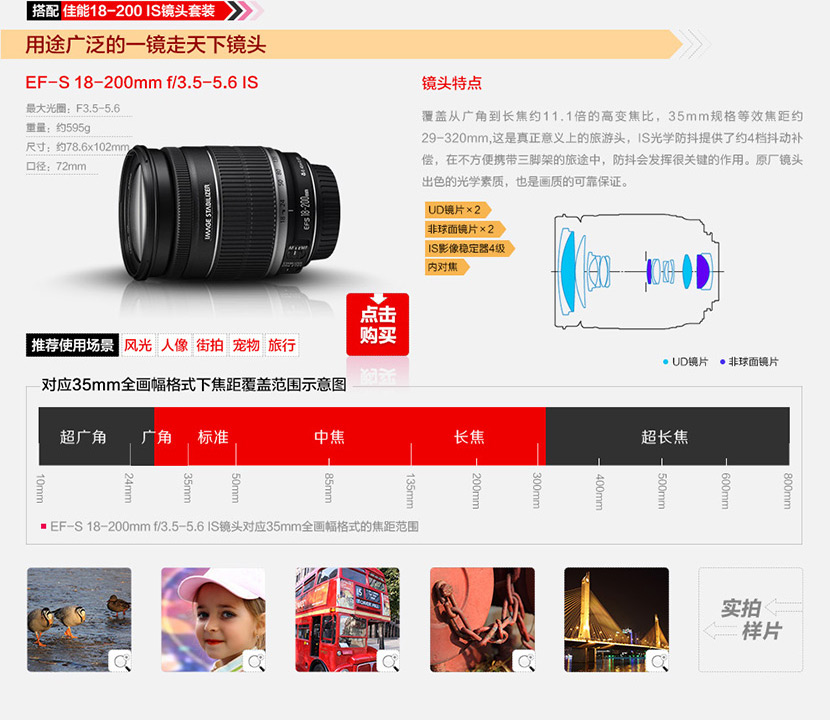Zoom the night bridge photo magnifier icon
The height and width of the screenshot is (720, 830).
click(x=658, y=661)
